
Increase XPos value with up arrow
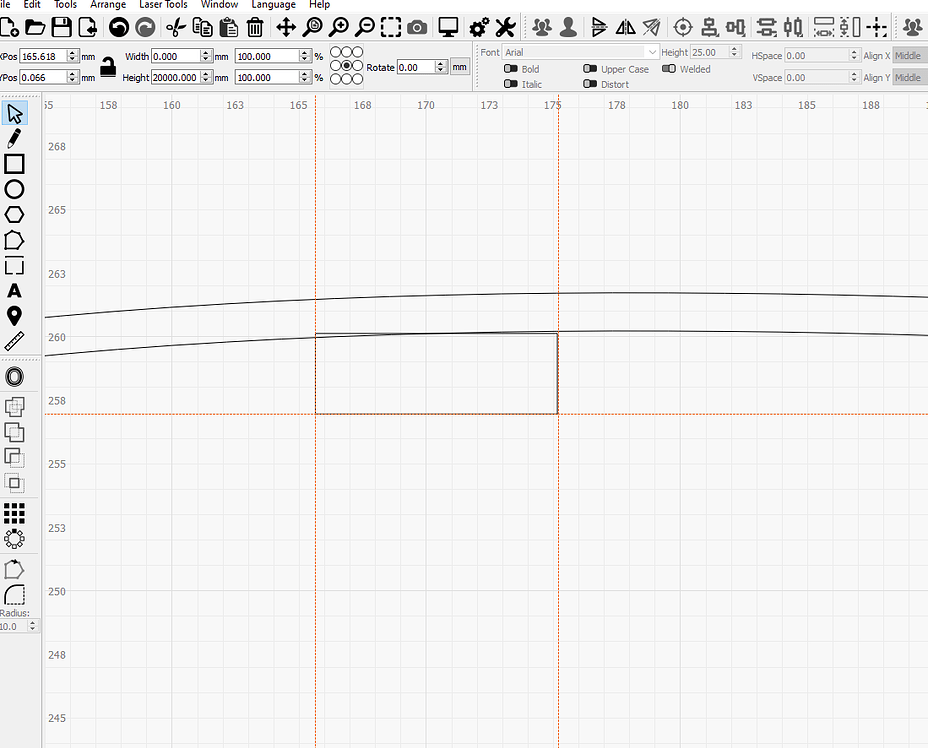(72, 53)
